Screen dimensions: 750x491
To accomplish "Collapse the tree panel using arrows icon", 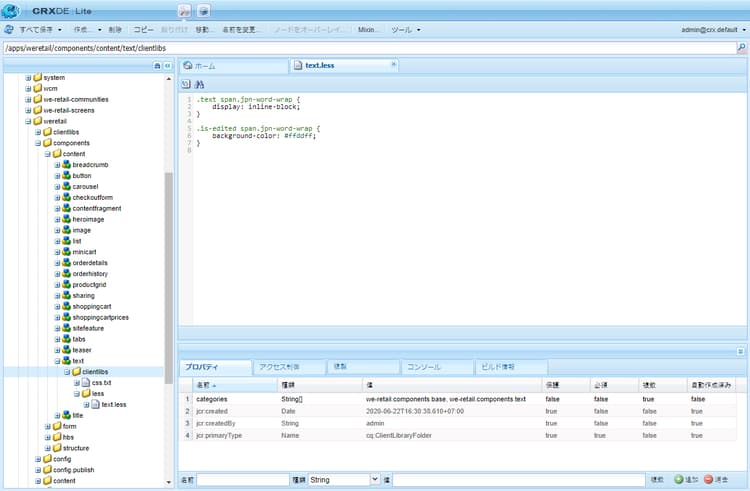I will click(x=167, y=65).
